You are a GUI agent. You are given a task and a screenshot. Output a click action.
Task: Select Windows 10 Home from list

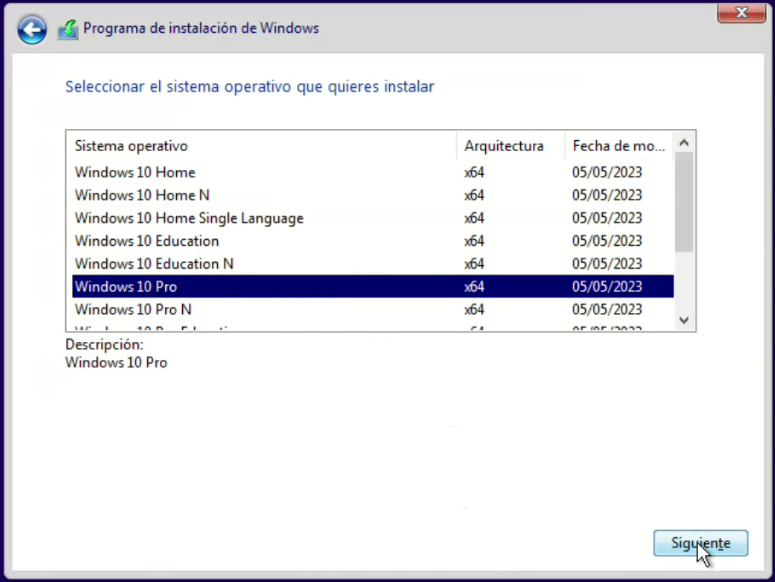(135, 172)
